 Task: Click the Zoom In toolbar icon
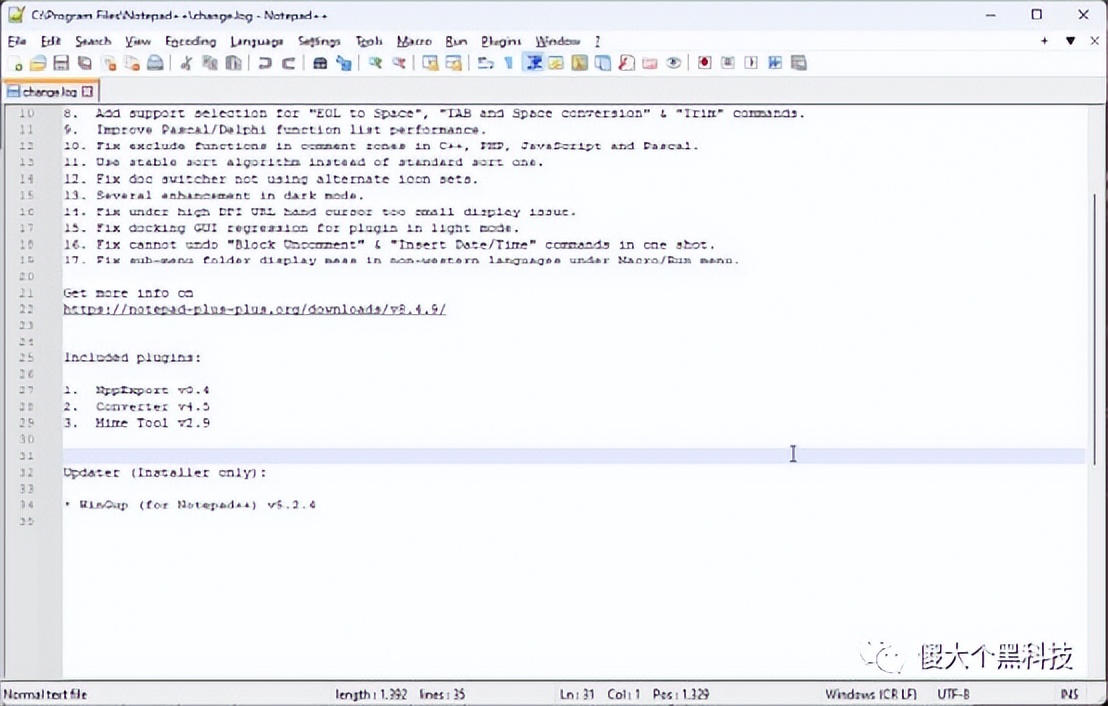[x=375, y=64]
